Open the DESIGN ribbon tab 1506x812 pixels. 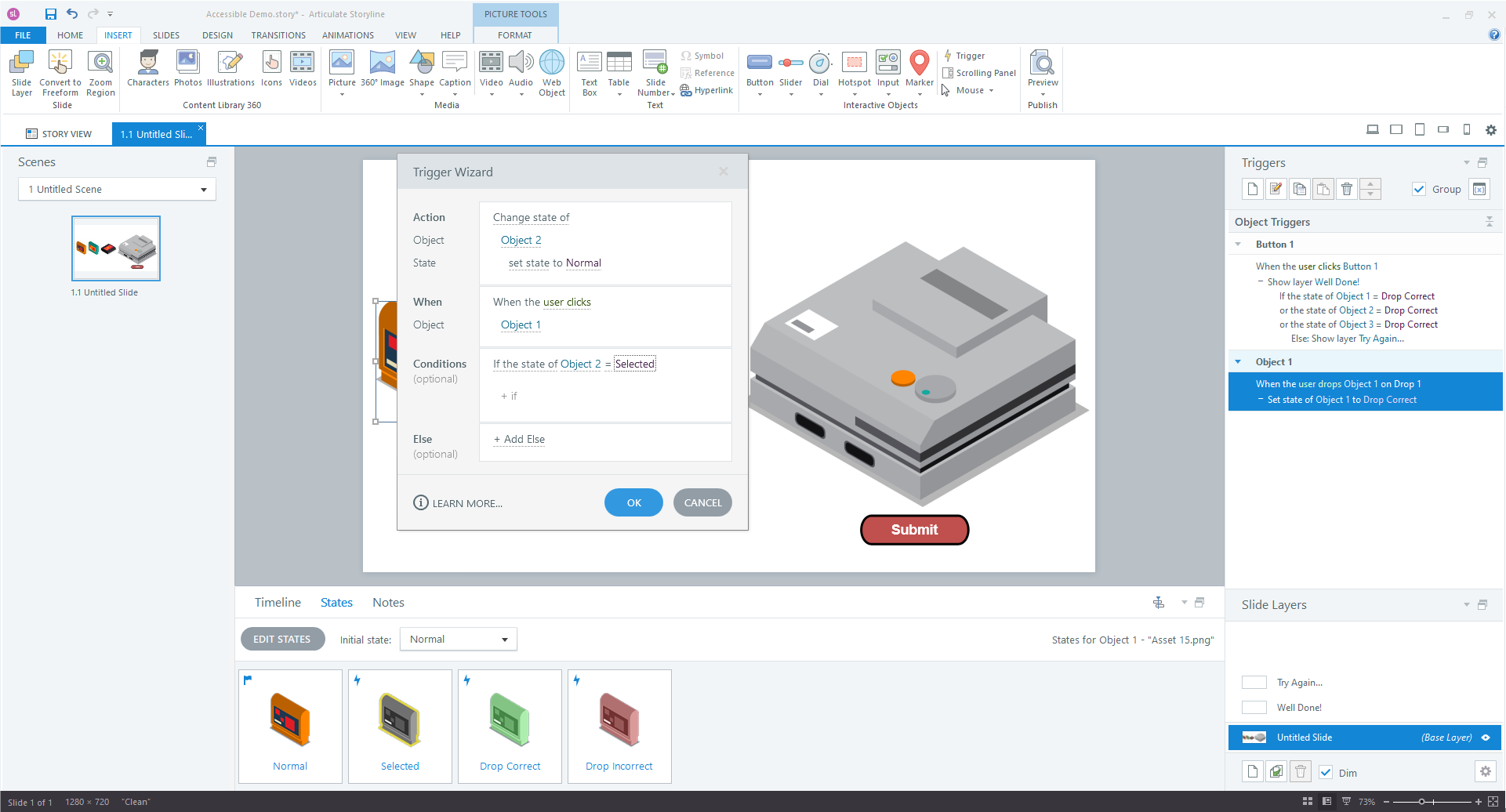pos(217,35)
